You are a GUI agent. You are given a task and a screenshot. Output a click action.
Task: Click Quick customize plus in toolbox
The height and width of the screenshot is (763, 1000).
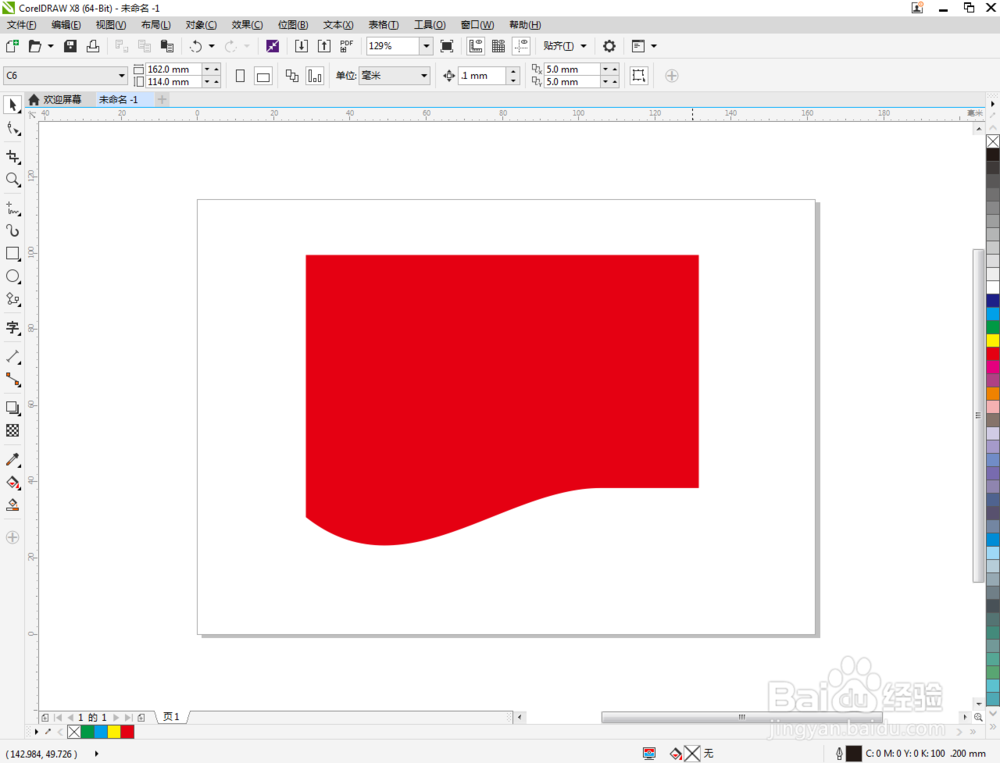pos(13,538)
